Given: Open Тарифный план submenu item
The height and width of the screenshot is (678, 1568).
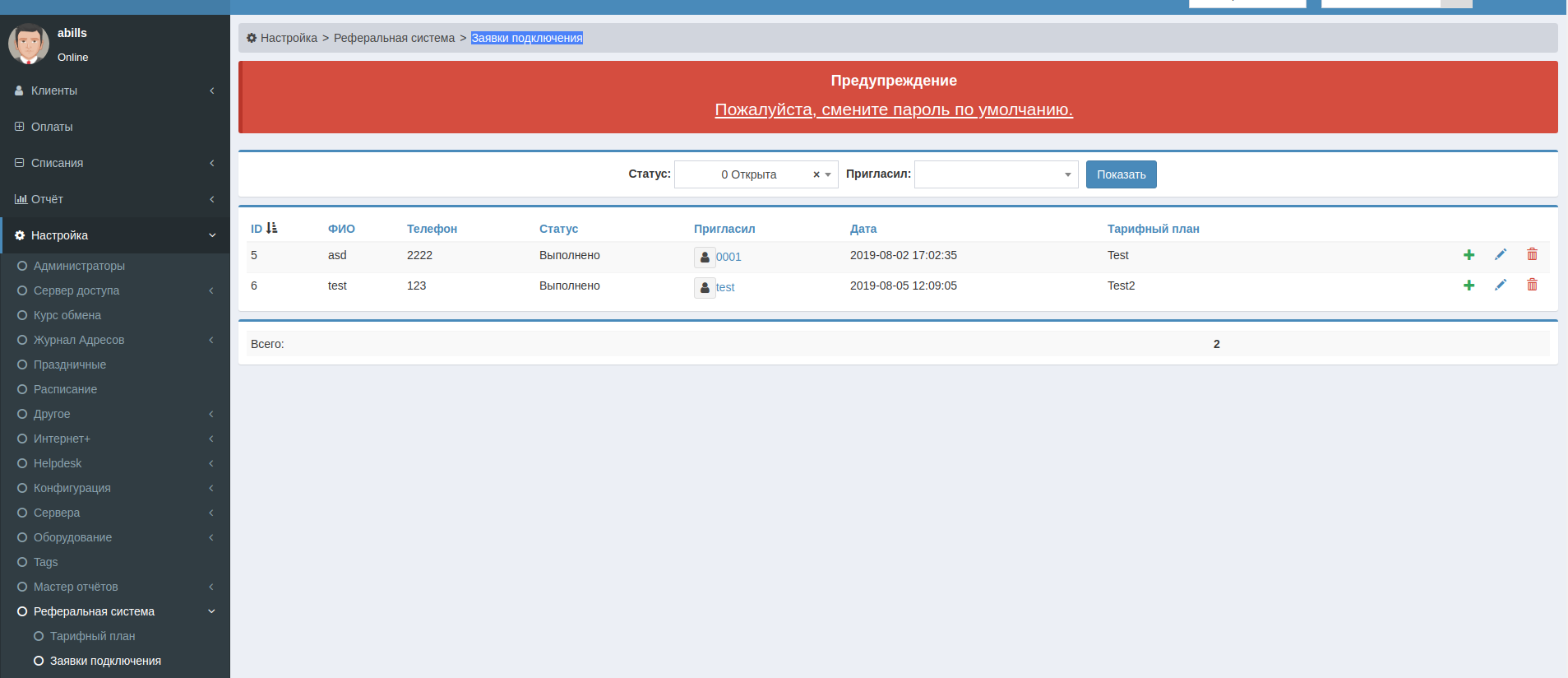Looking at the screenshot, I should point(92,636).
